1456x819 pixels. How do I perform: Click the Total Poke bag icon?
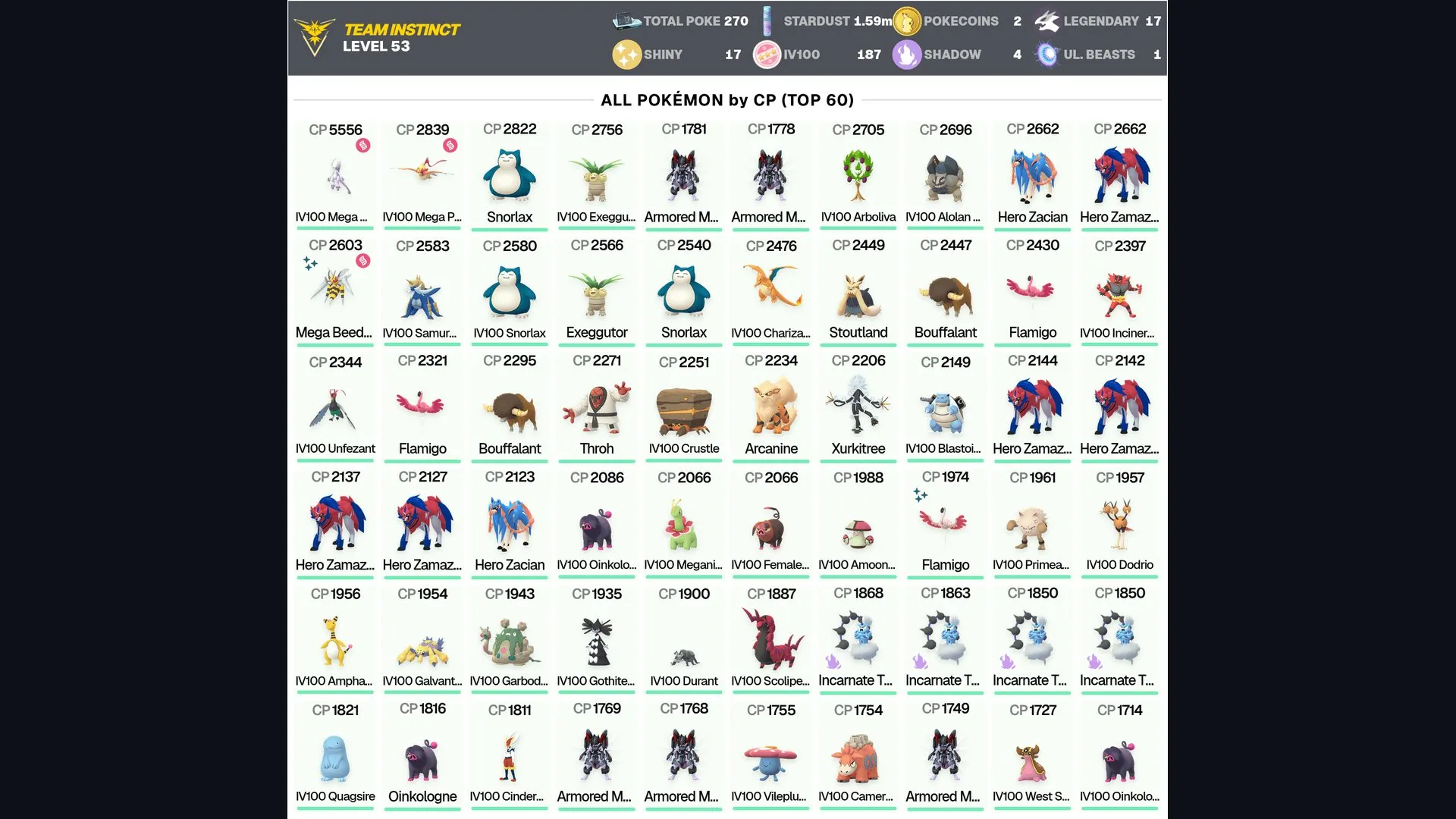tap(626, 21)
